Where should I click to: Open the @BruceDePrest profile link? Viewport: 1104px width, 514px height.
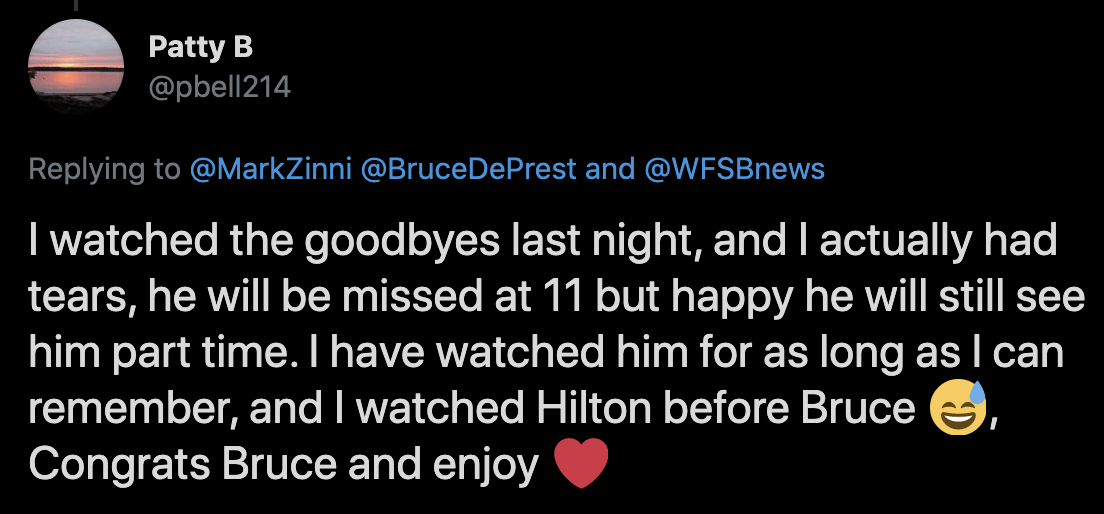click(x=468, y=169)
